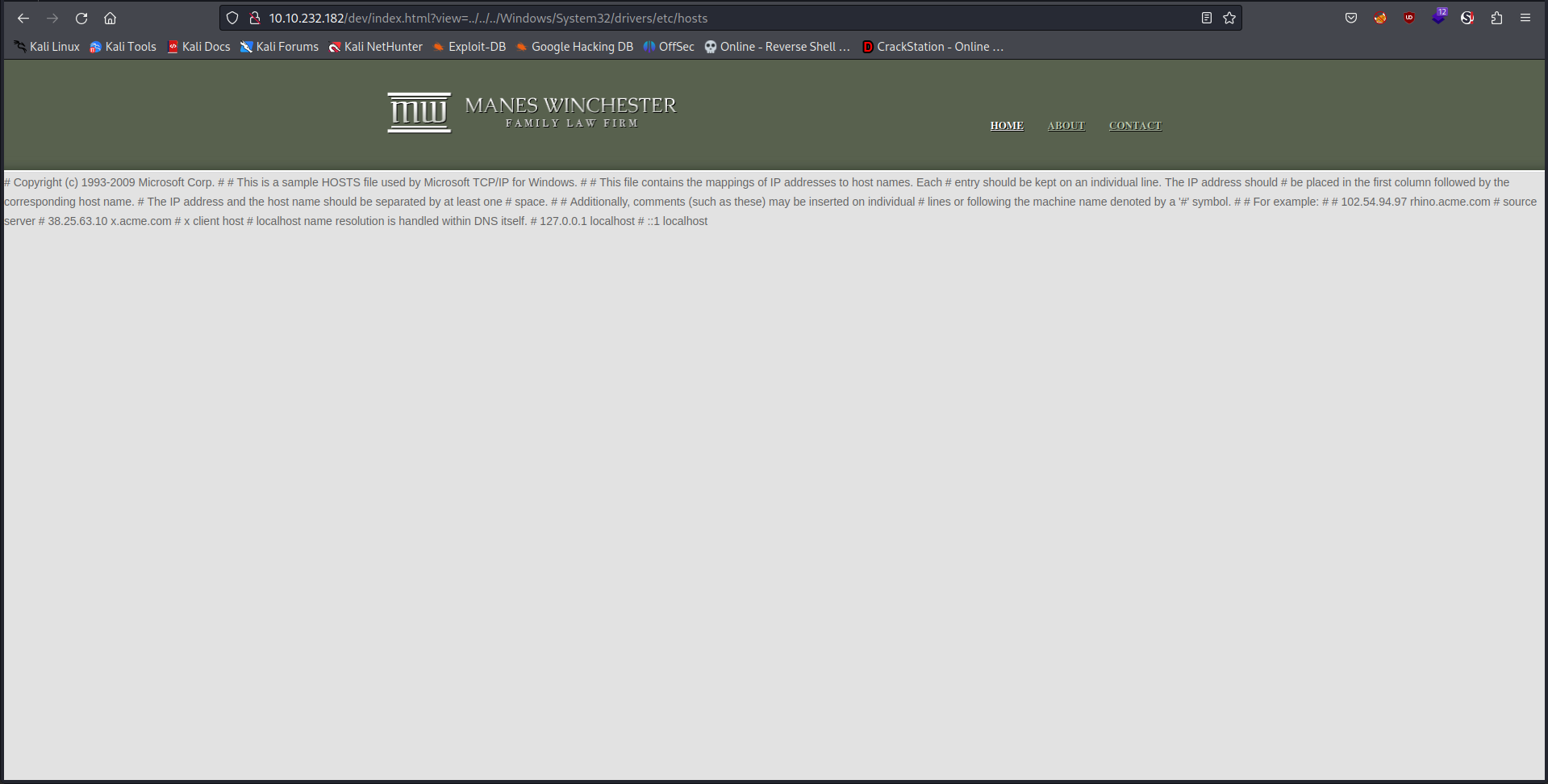Show tracking protection shield info
1548x784 pixels.
(232, 18)
